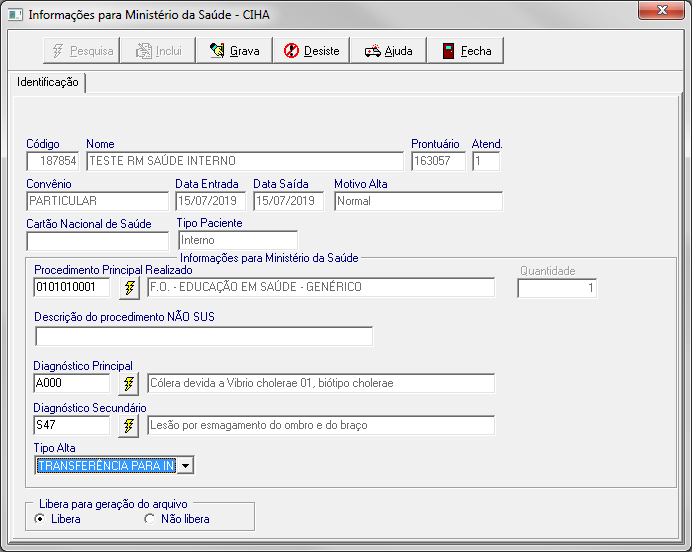Click the Lesão por esmagamento description field

tap(321, 425)
